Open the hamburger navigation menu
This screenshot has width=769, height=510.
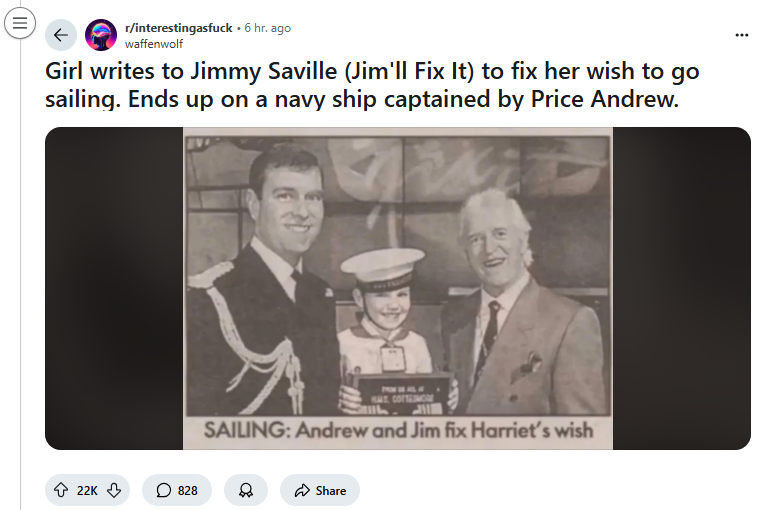(19, 23)
